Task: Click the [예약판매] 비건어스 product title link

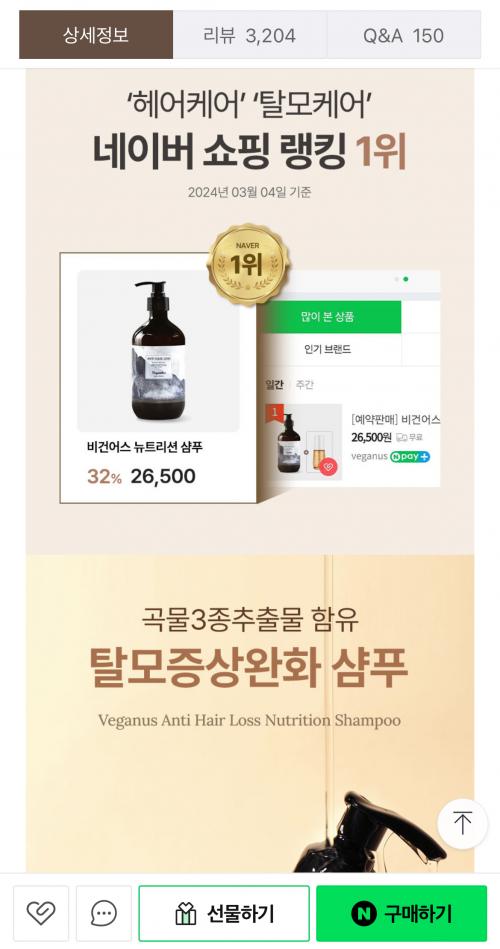Action: 395,419
